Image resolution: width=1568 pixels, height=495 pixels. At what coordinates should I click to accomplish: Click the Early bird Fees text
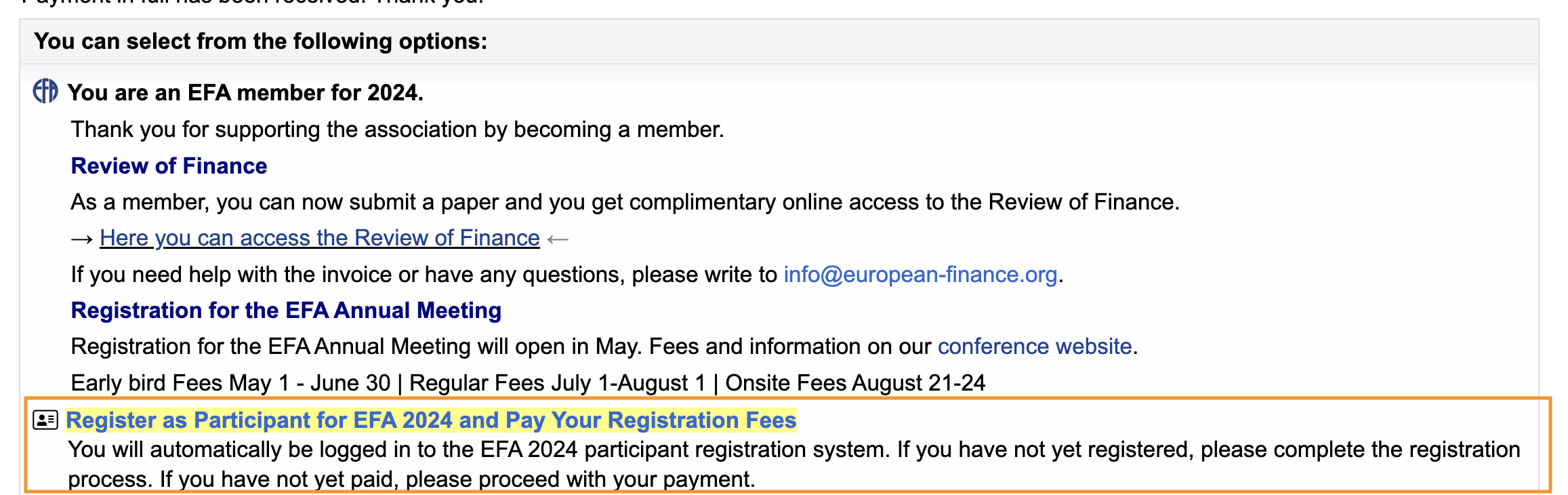(x=230, y=383)
